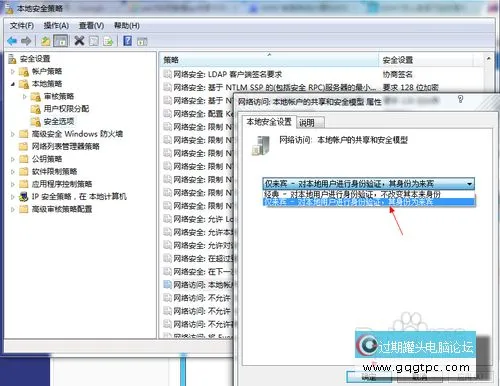Select 网络列表管理器策略 folder
Image resolution: width=500 pixels, height=386 pixels.
coord(65,146)
